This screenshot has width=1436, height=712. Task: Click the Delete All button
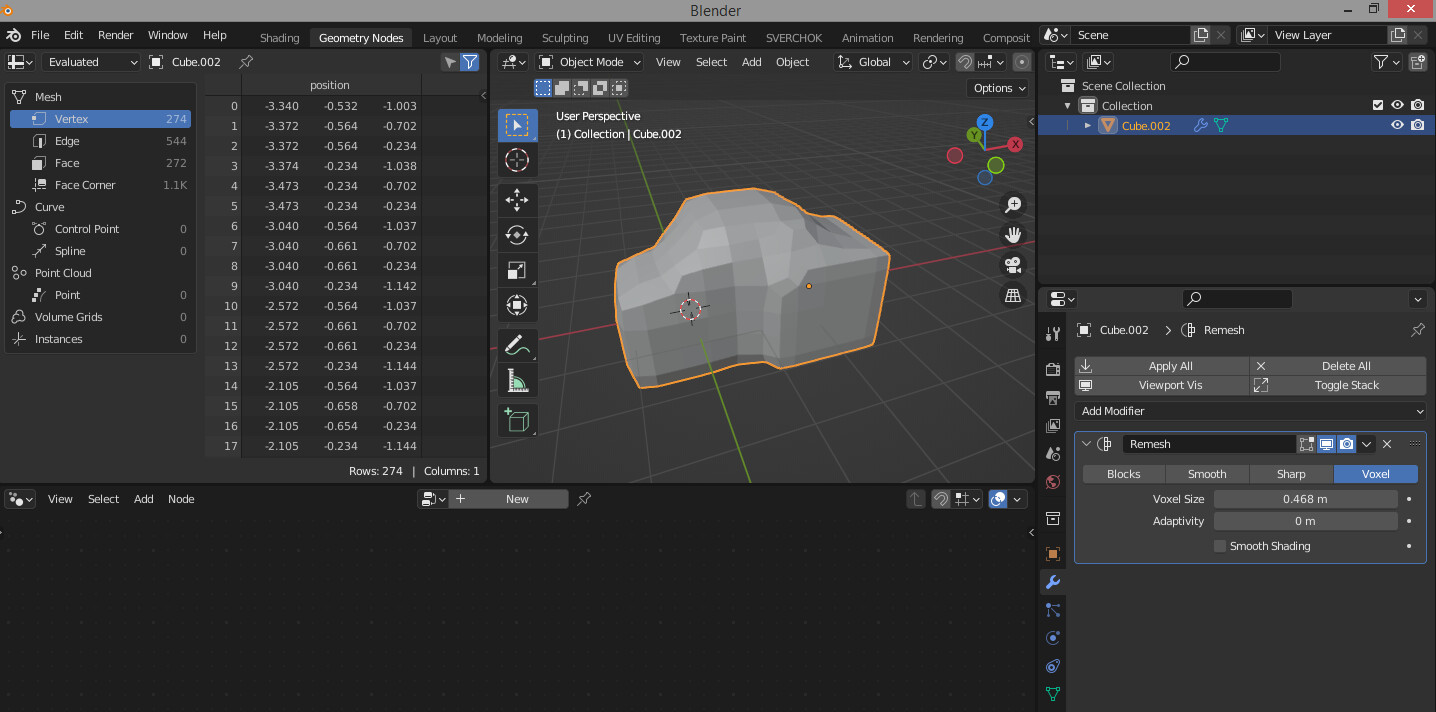[1339, 366]
